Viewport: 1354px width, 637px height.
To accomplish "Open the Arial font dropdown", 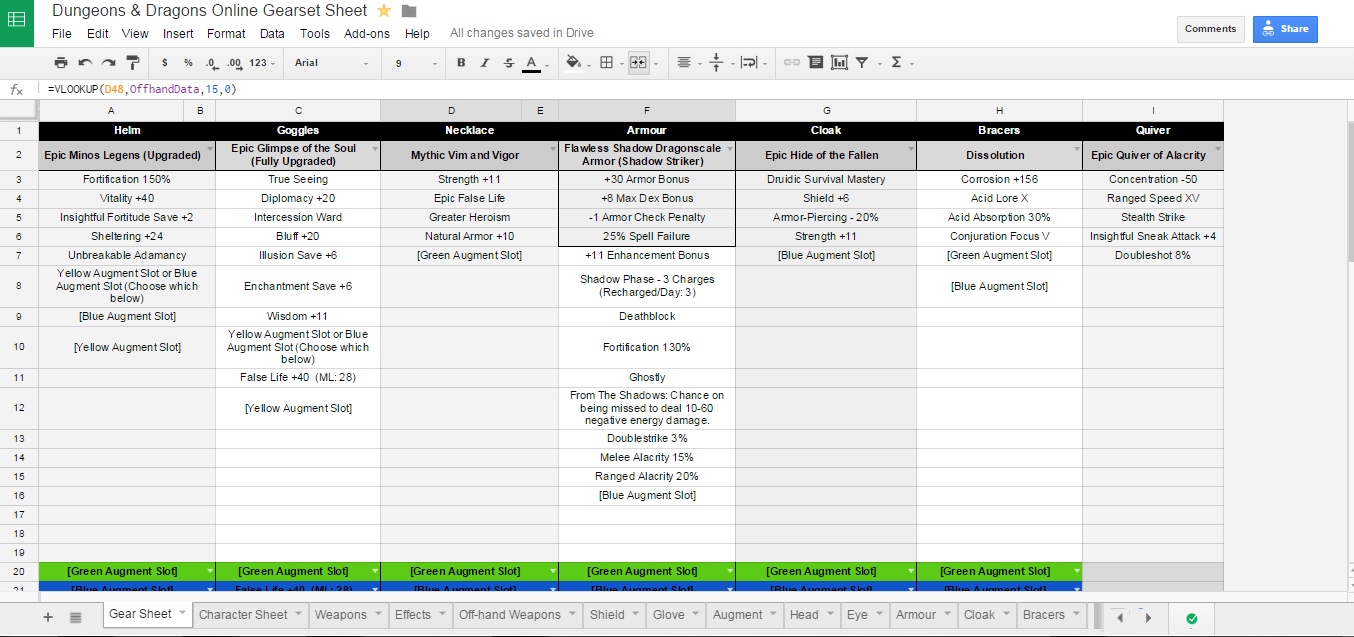I will pos(332,62).
